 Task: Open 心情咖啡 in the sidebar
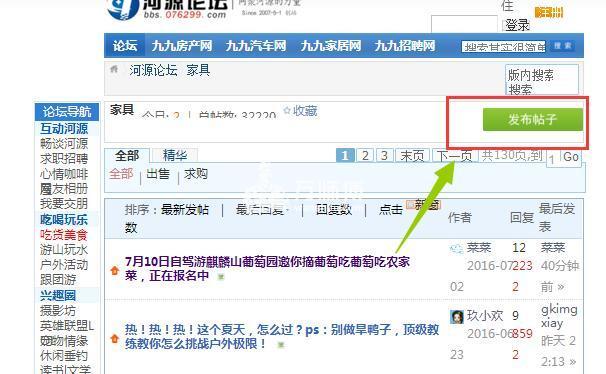click(x=64, y=174)
